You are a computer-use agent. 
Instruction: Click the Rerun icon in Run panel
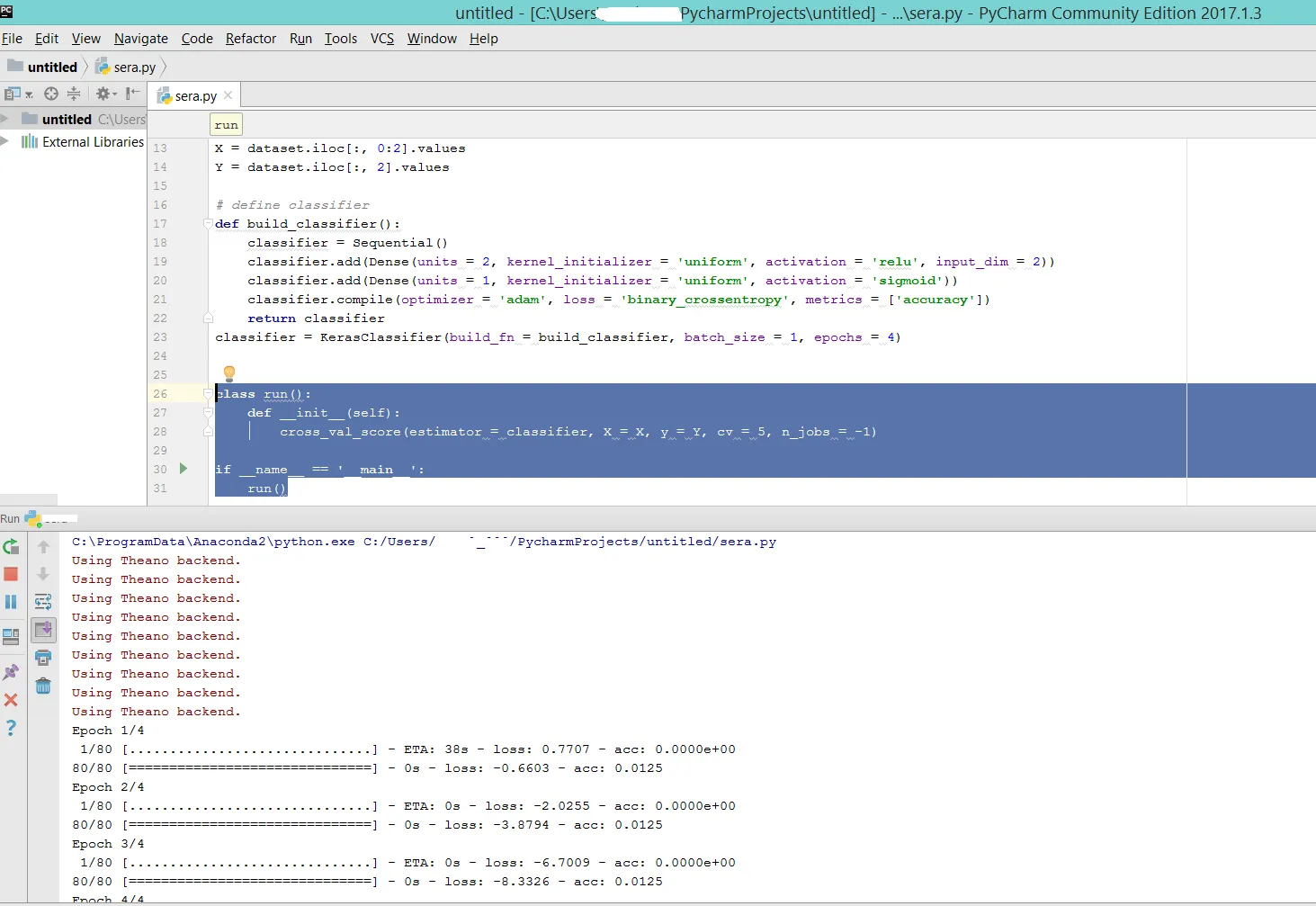[11, 547]
